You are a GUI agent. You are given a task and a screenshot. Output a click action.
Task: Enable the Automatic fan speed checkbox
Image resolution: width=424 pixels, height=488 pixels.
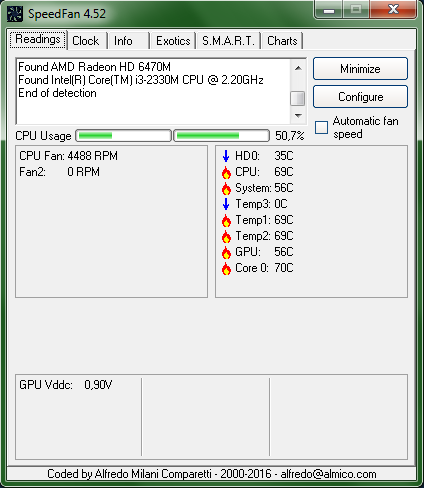point(322,128)
